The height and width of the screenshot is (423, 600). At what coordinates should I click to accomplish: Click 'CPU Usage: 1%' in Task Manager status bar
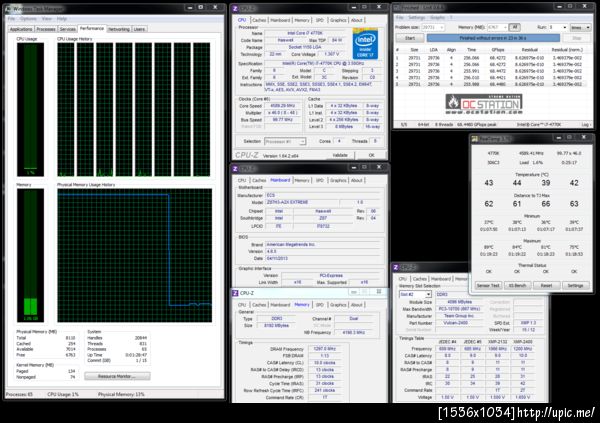(x=63, y=394)
